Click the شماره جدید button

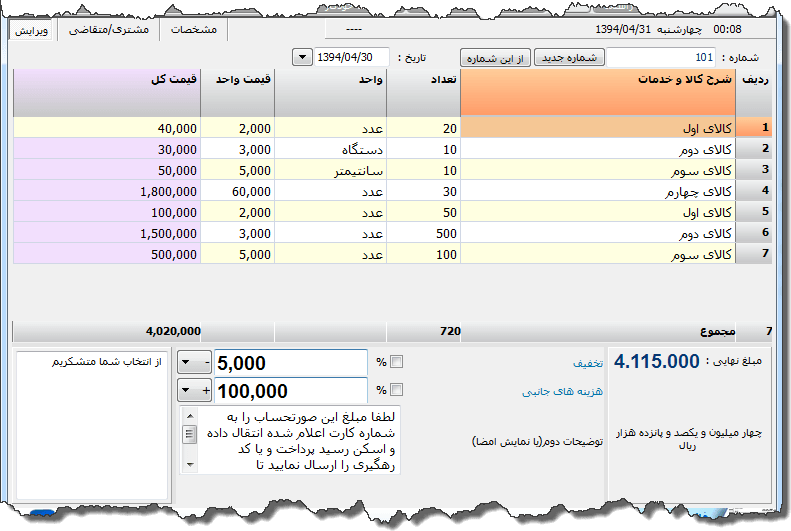[x=568, y=57]
